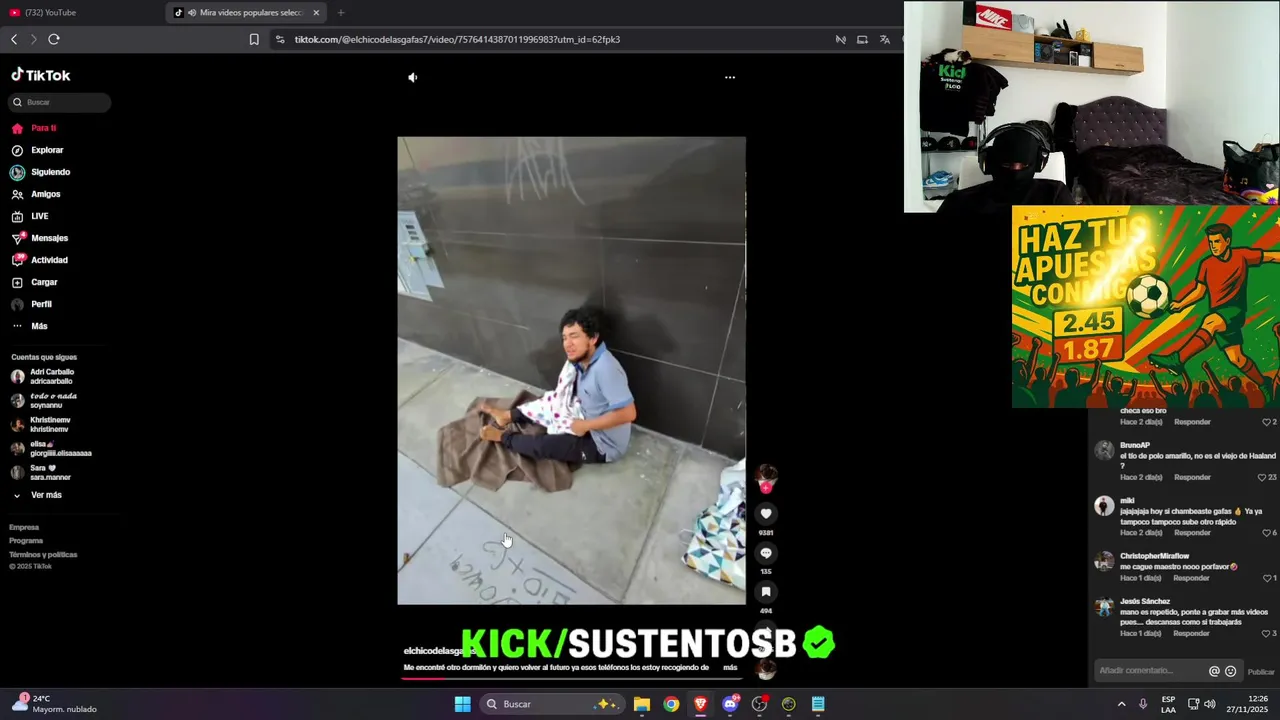Like Jesús Sánchez's comment heart
The image size is (1280, 720).
[x=1266, y=633]
